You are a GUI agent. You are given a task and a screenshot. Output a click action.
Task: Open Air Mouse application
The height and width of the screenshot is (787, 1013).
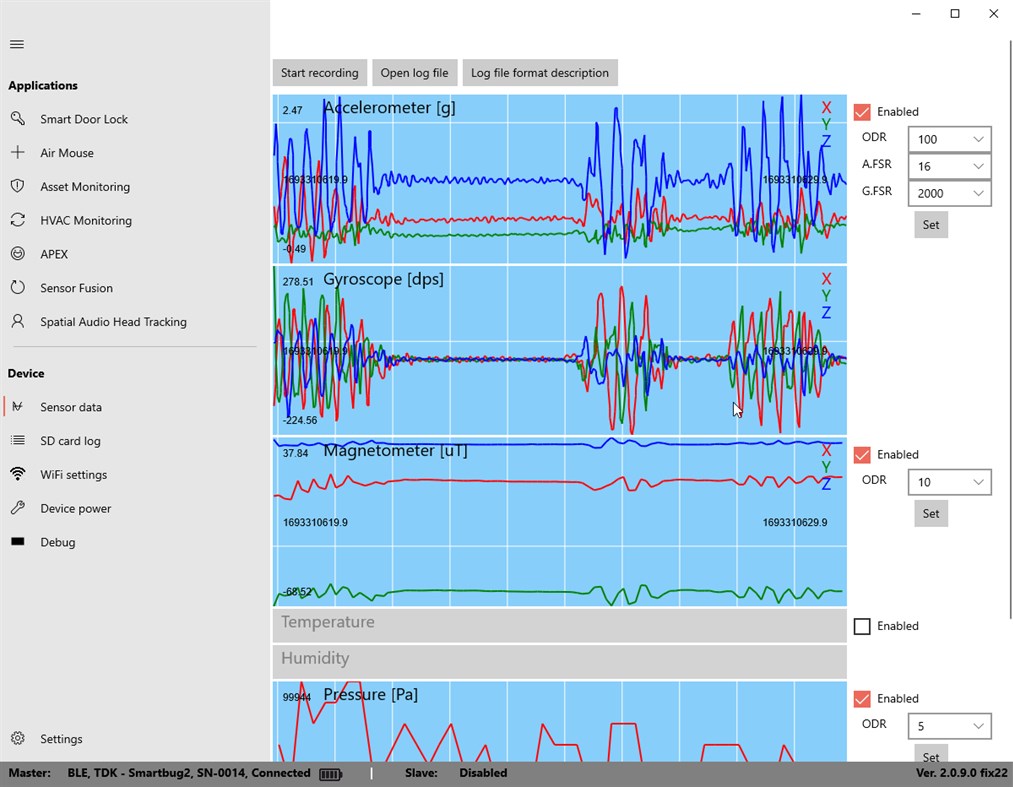pyautogui.click(x=67, y=153)
